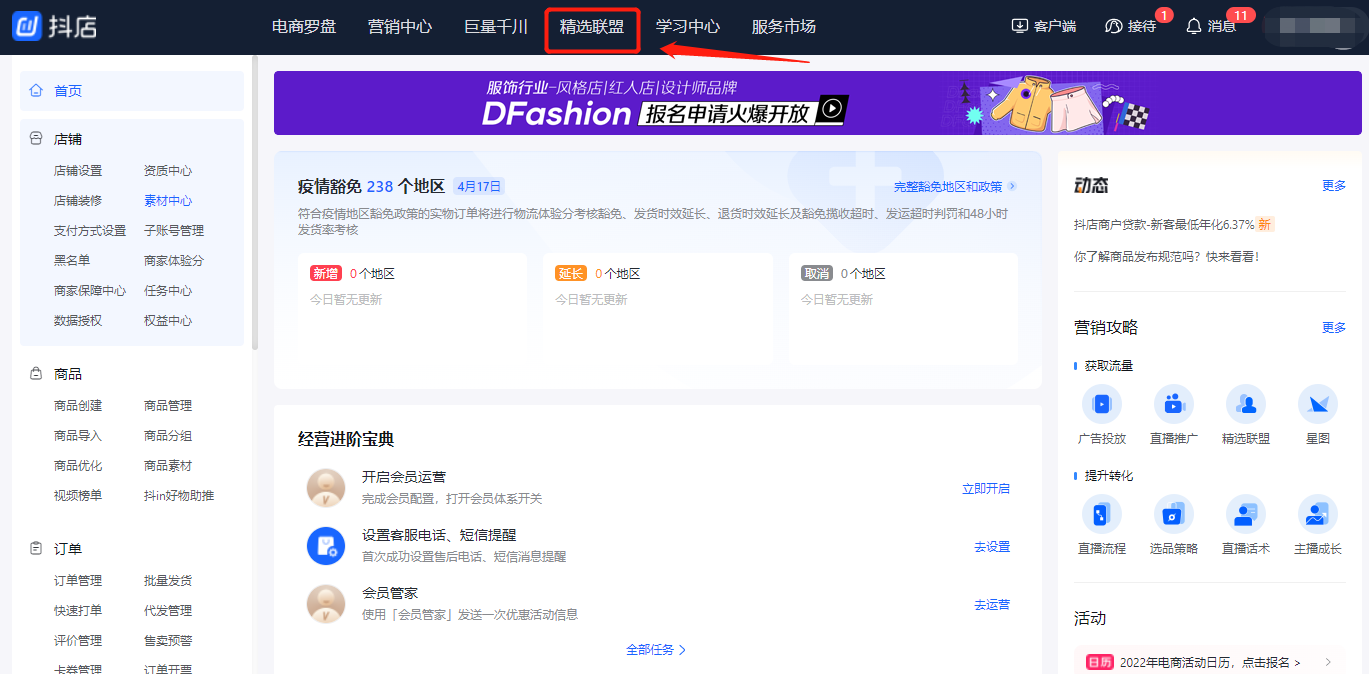Click the 广告投放 icon in 营销攻略
The width and height of the screenshot is (1369, 674).
coord(1101,404)
